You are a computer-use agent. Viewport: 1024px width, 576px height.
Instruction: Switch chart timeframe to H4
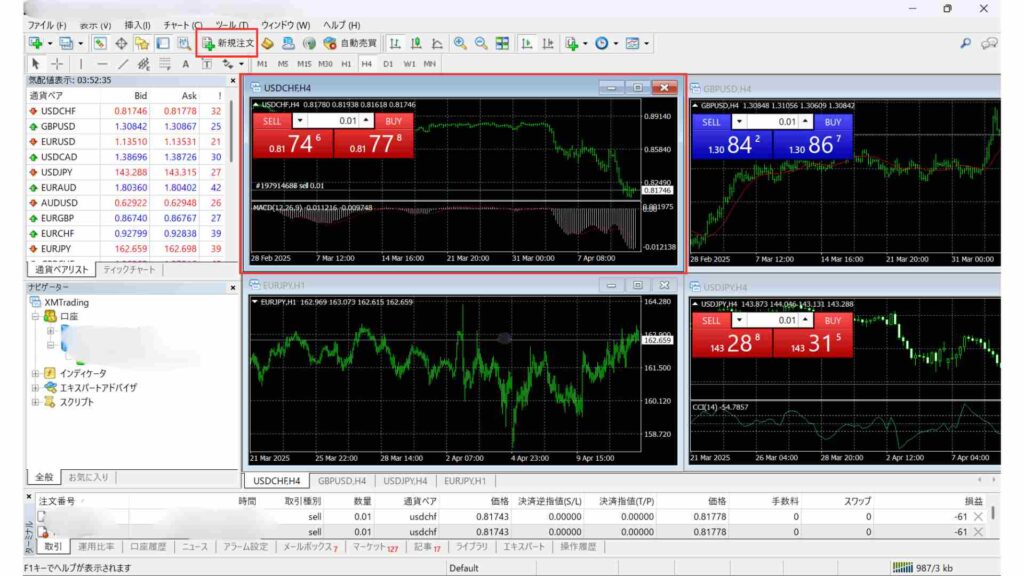click(x=367, y=64)
